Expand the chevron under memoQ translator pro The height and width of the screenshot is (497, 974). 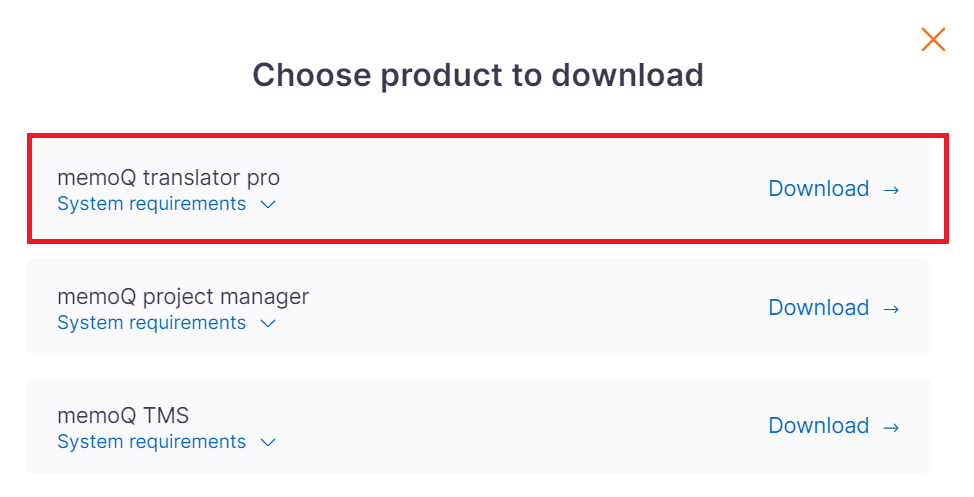pyautogui.click(x=267, y=205)
